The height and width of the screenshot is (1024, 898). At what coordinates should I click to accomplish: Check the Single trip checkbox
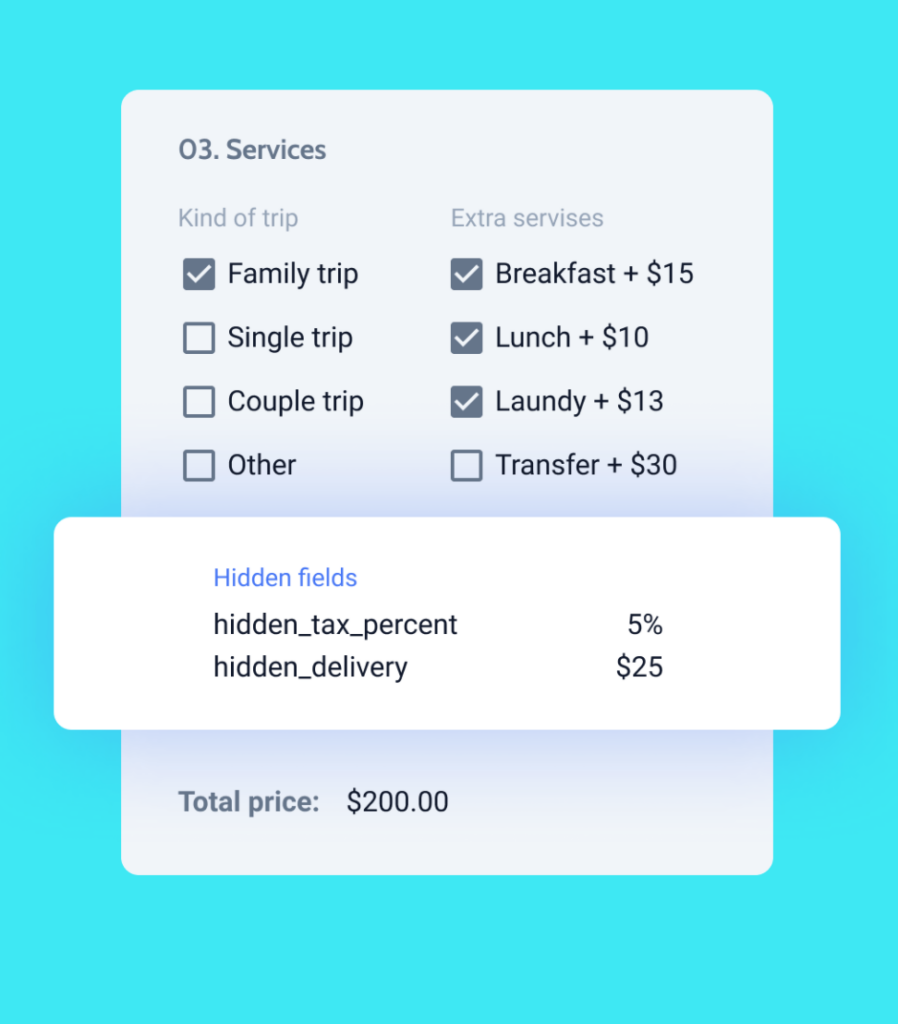(x=199, y=338)
